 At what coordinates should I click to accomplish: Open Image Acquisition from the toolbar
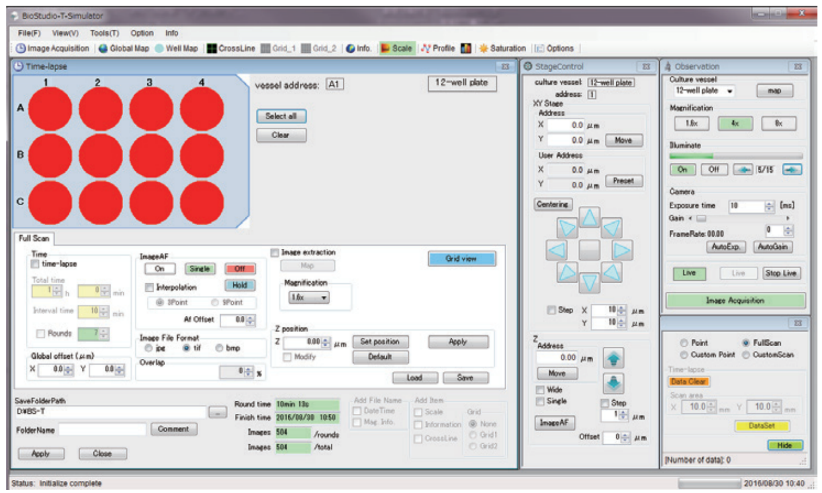point(52,48)
